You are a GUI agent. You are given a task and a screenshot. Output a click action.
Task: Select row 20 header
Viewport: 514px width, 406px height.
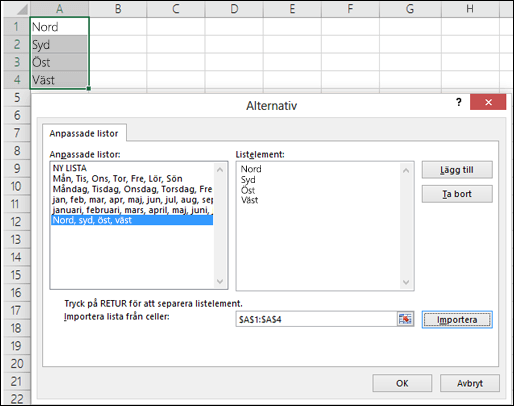tap(16, 363)
